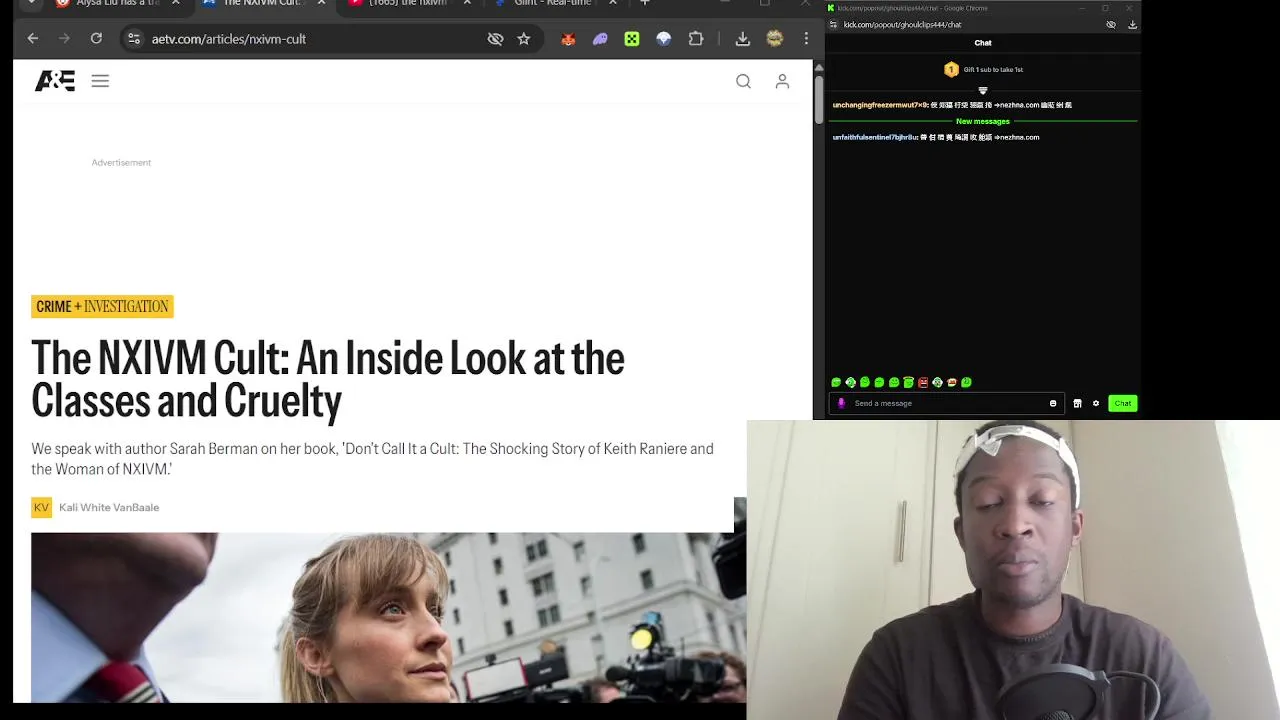This screenshot has height=720, width=1280.
Task: Click the 'Advertisement' label
Action: (121, 162)
